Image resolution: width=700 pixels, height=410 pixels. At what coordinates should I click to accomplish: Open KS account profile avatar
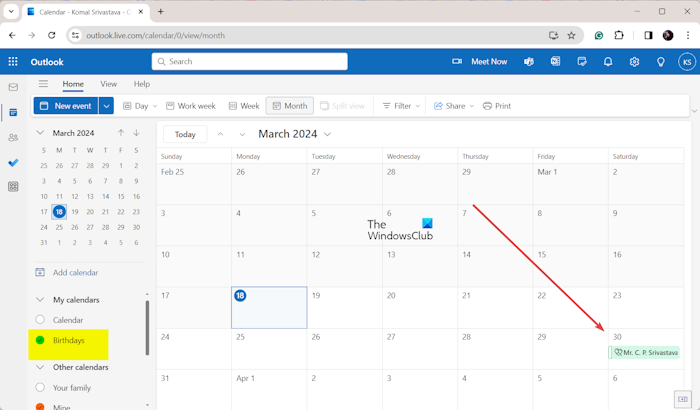click(687, 62)
